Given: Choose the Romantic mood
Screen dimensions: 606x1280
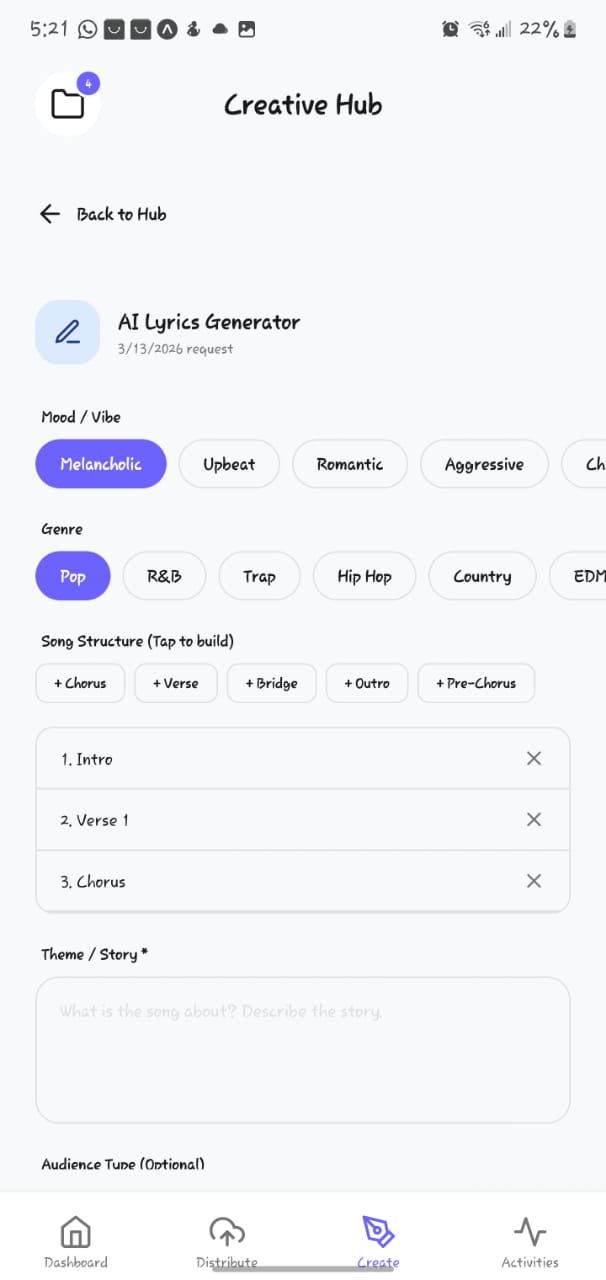Looking at the screenshot, I should (x=350, y=464).
